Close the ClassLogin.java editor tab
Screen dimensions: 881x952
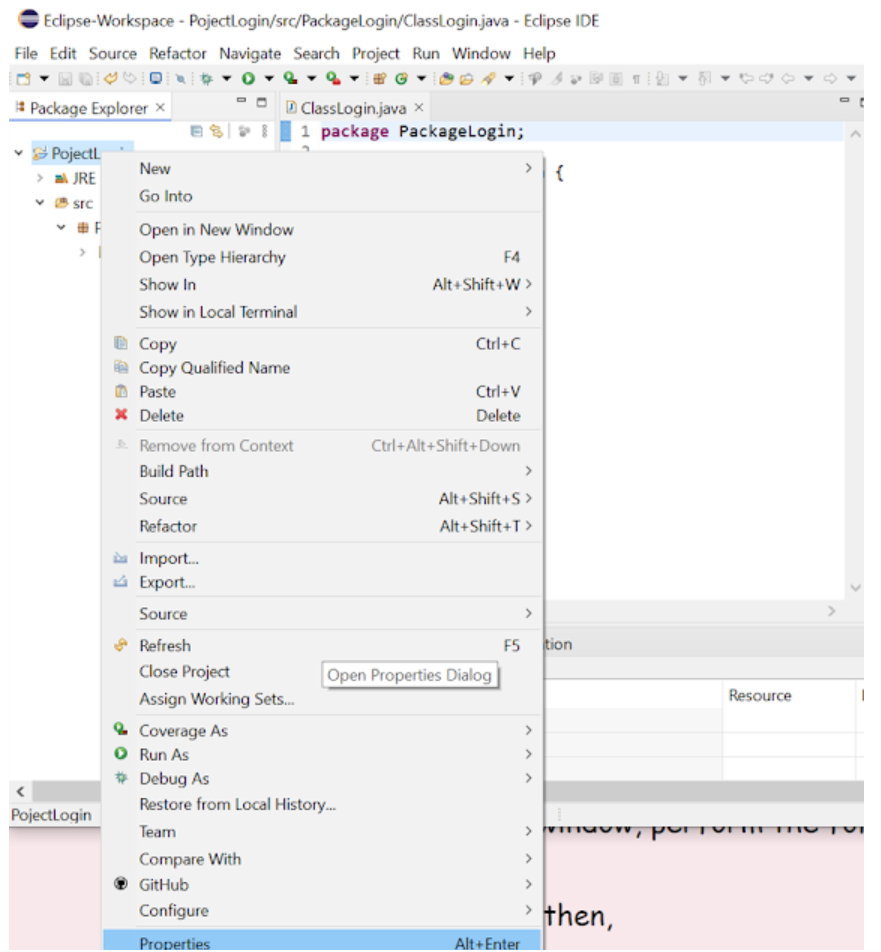(x=419, y=107)
